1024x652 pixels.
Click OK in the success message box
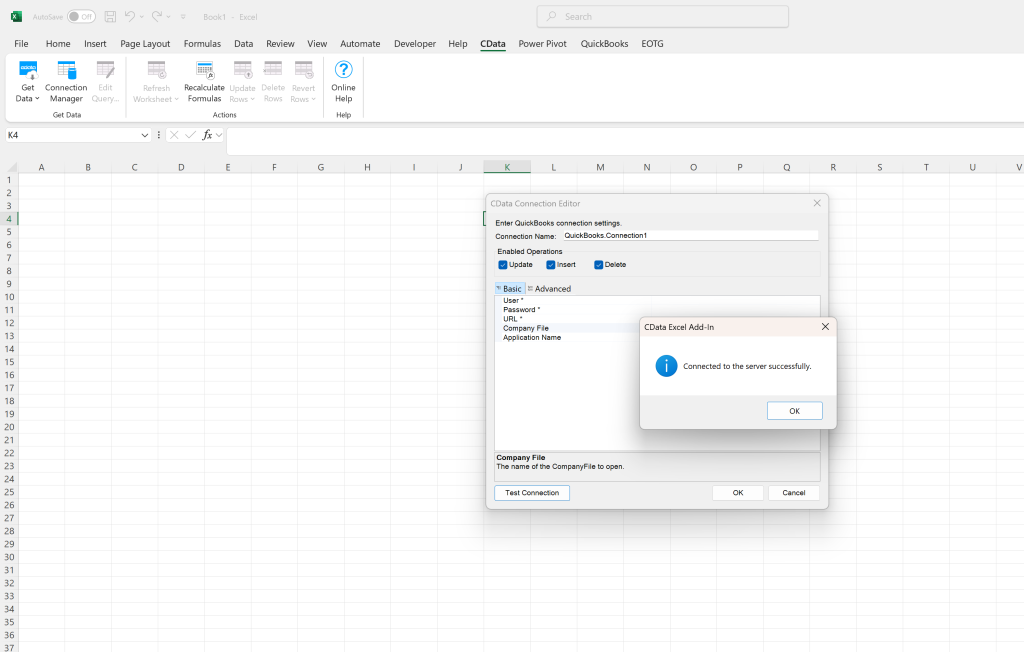pos(794,411)
